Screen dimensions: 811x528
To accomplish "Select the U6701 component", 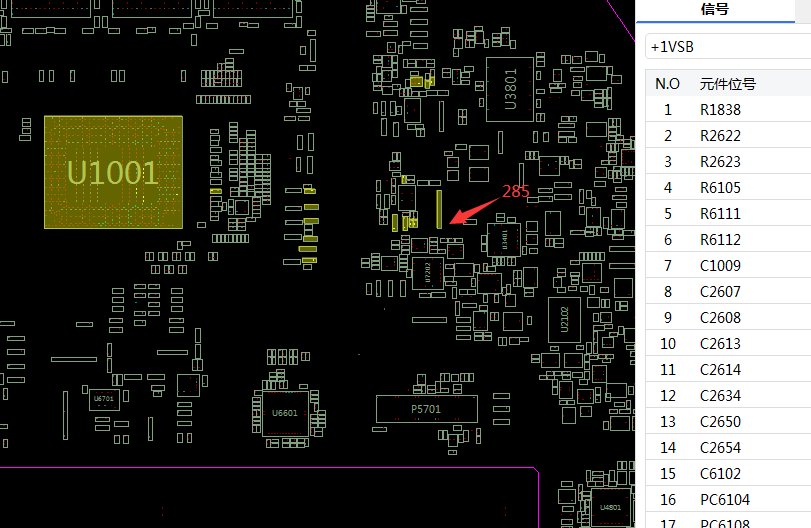I will (103, 399).
